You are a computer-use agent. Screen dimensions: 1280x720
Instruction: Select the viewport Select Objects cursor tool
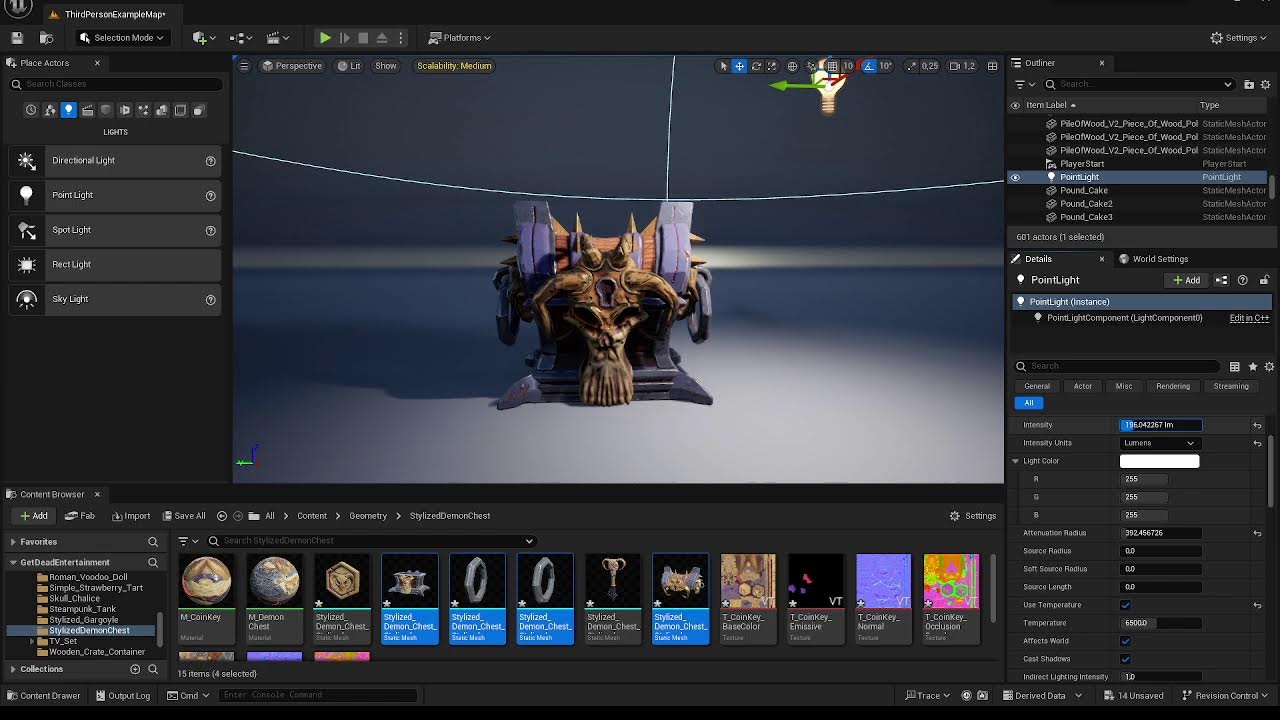pyautogui.click(x=723, y=66)
